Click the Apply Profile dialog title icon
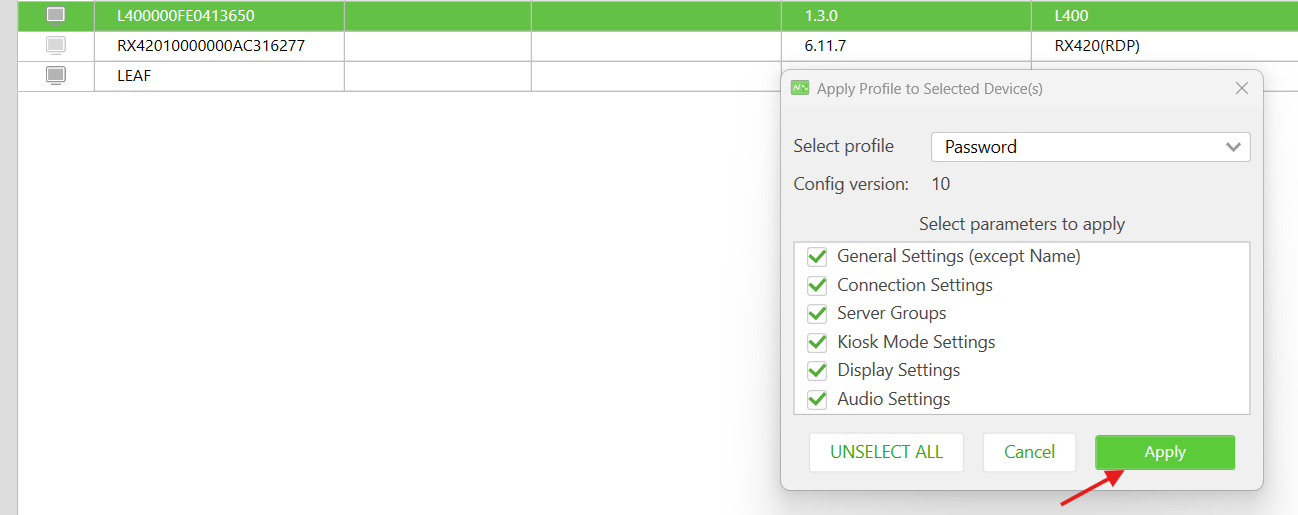 tap(800, 88)
